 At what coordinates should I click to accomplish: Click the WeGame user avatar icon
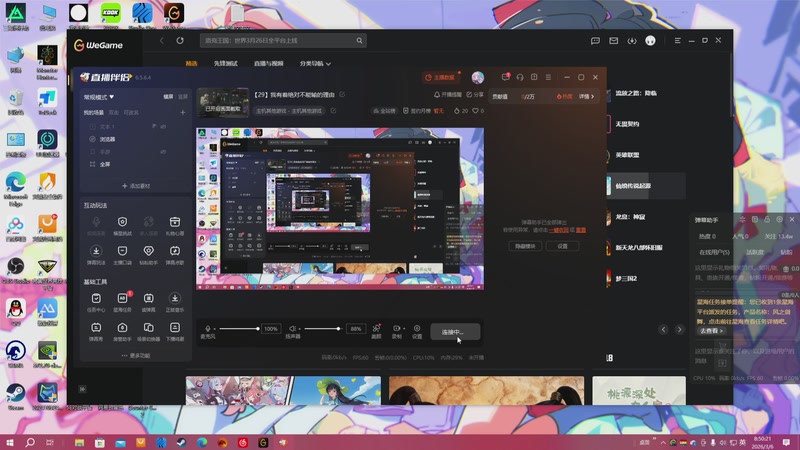[651, 40]
